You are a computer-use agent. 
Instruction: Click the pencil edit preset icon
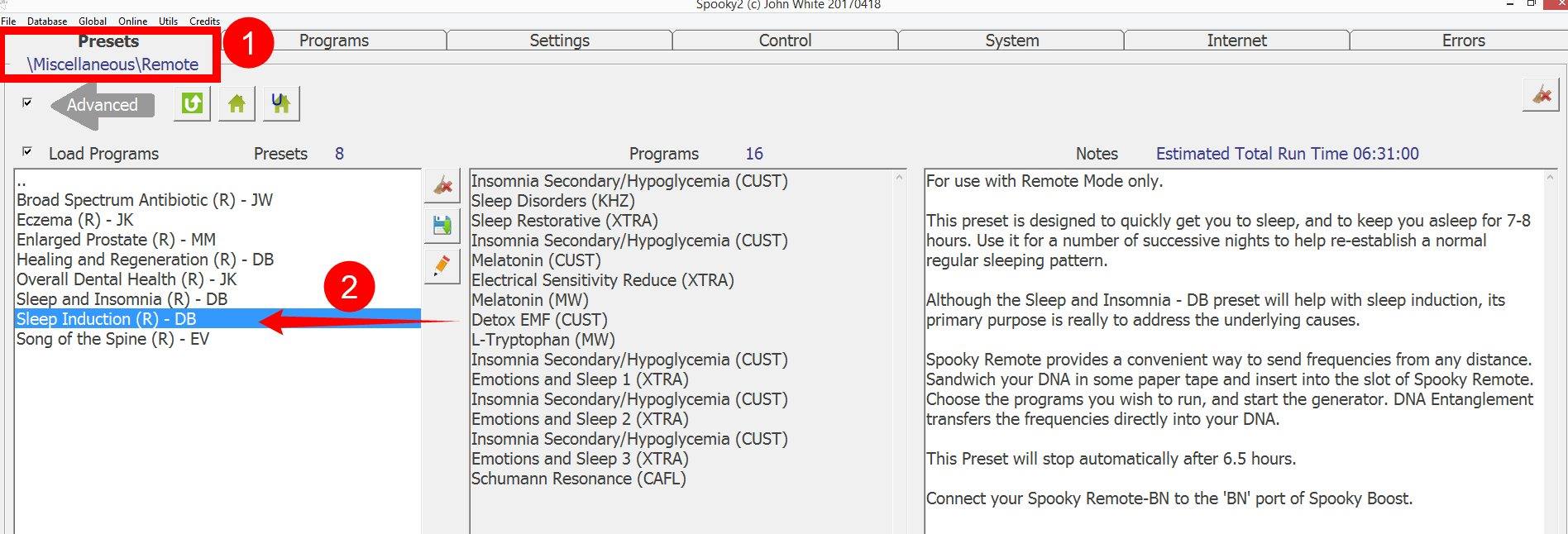[442, 265]
